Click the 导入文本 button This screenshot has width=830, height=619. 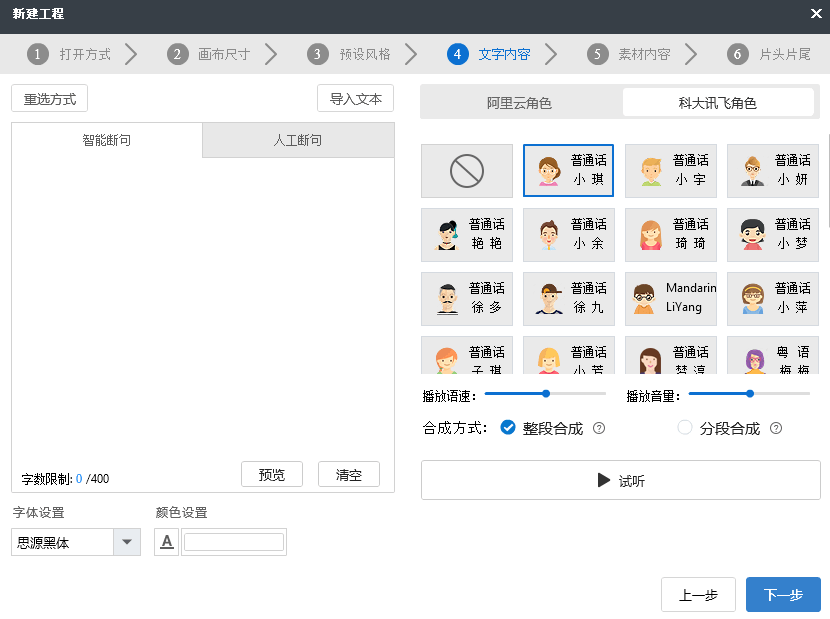coord(356,98)
